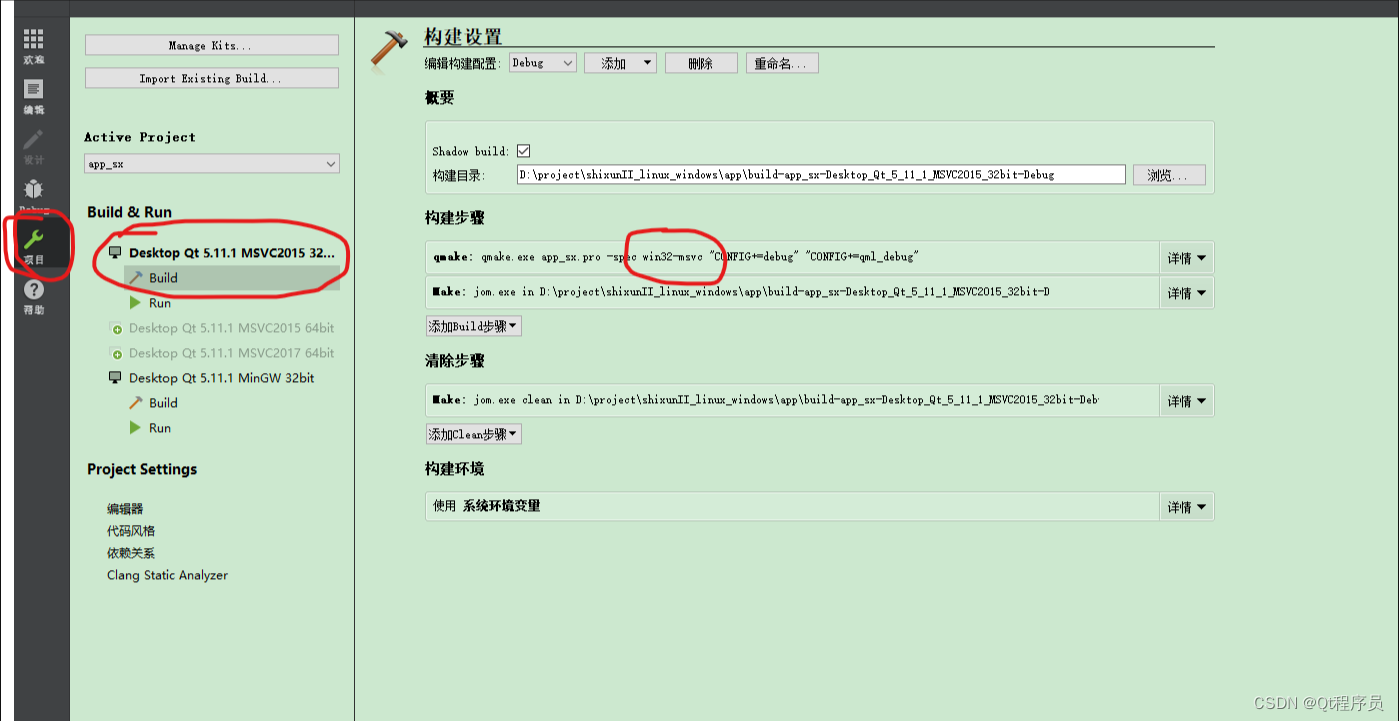Image resolution: width=1399 pixels, height=721 pixels.
Task: Open the 依赖关系 project settings
Action: (x=131, y=553)
